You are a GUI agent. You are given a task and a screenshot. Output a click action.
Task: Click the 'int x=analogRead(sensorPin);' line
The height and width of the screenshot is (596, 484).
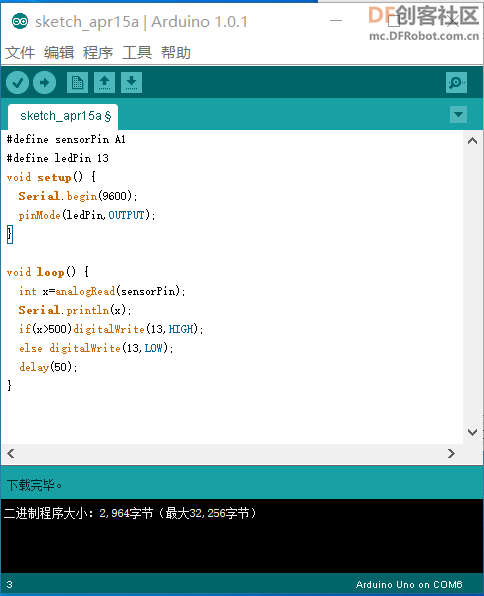pyautogui.click(x=102, y=291)
